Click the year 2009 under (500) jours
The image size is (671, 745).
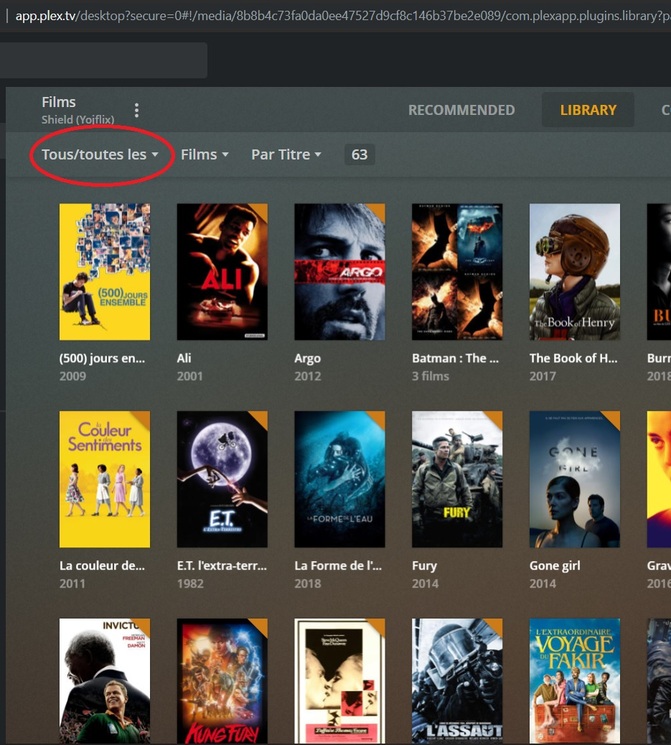pyautogui.click(x=73, y=376)
